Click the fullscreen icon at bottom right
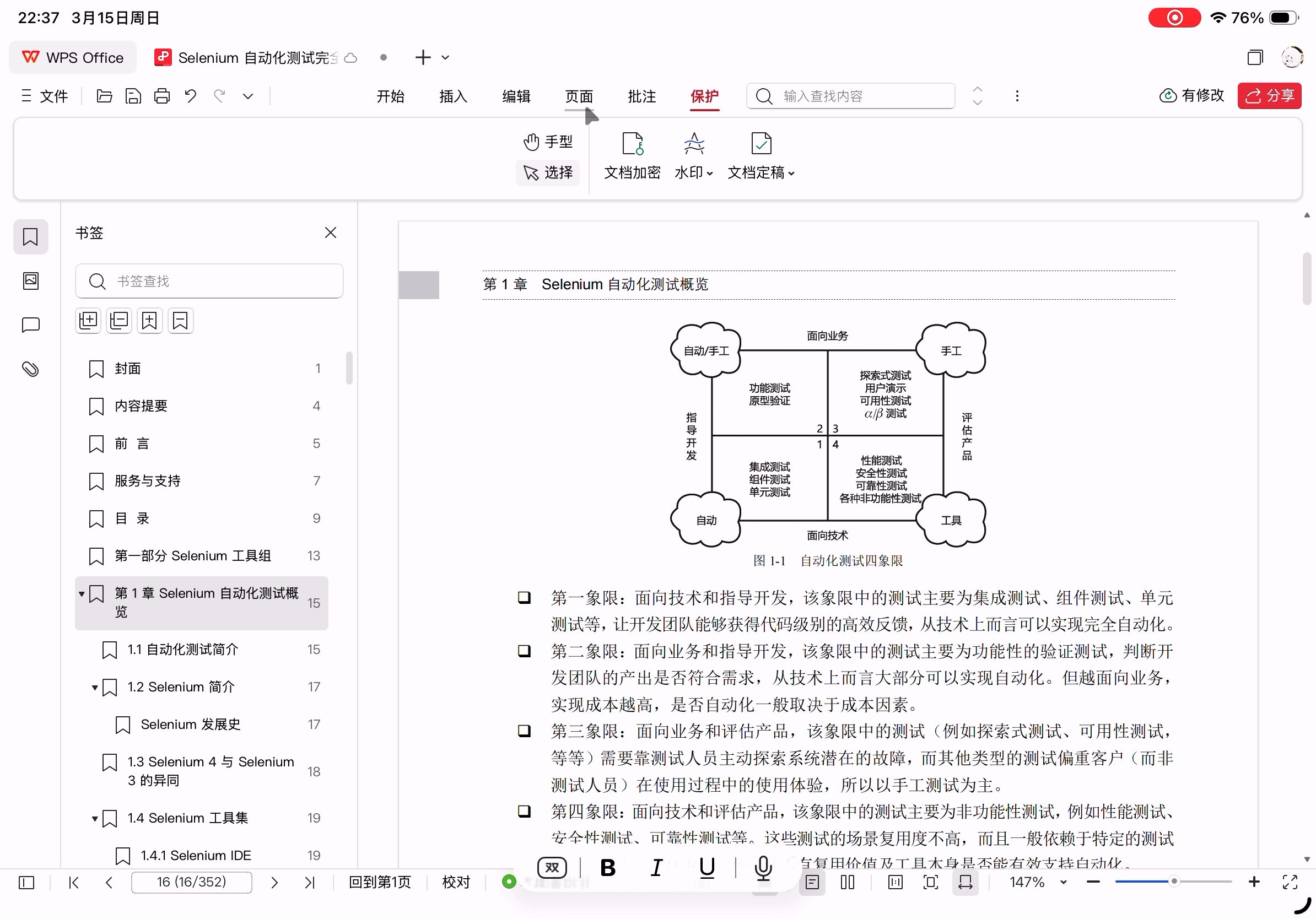 coord(1290,882)
